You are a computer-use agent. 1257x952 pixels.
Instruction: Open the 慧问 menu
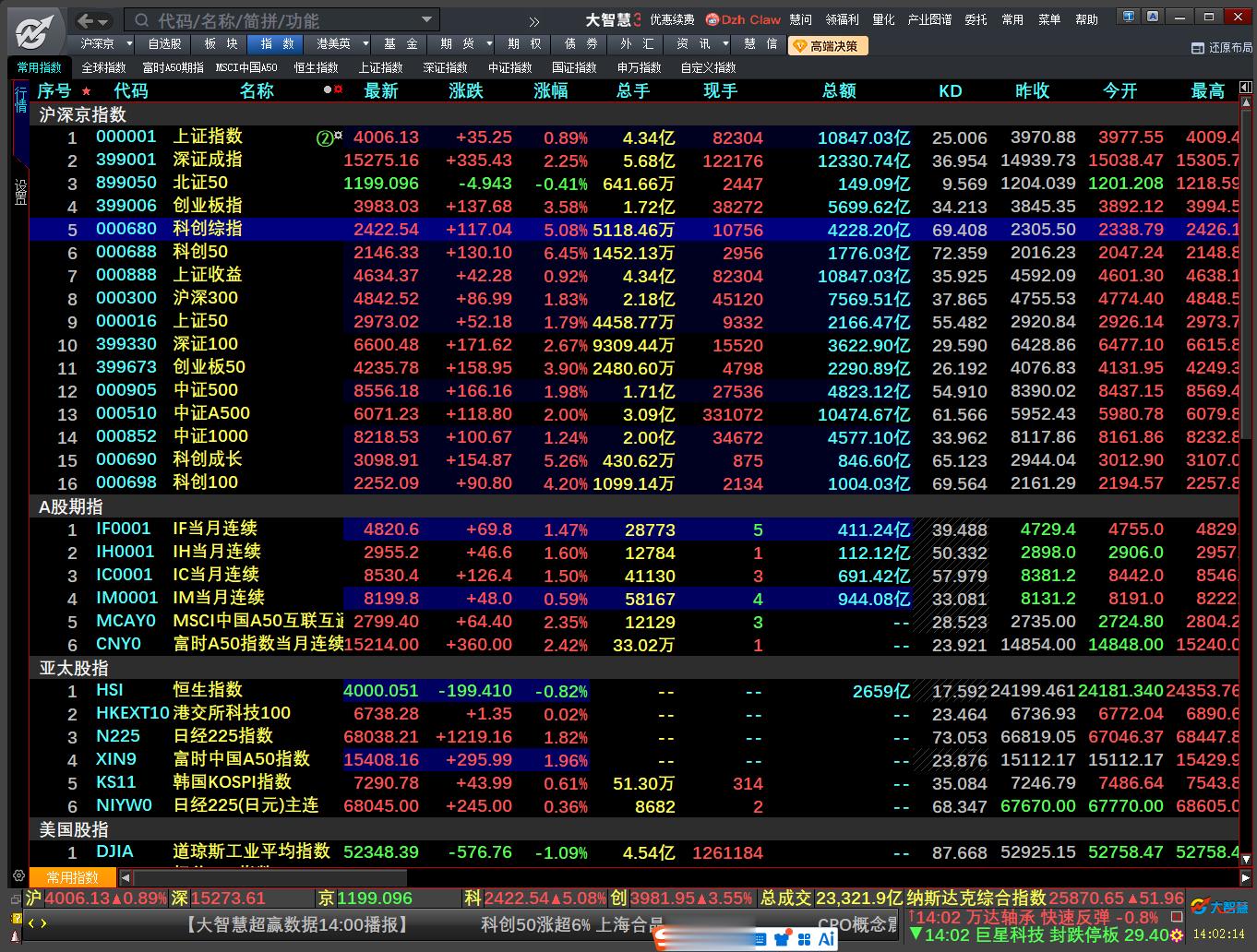click(x=800, y=19)
